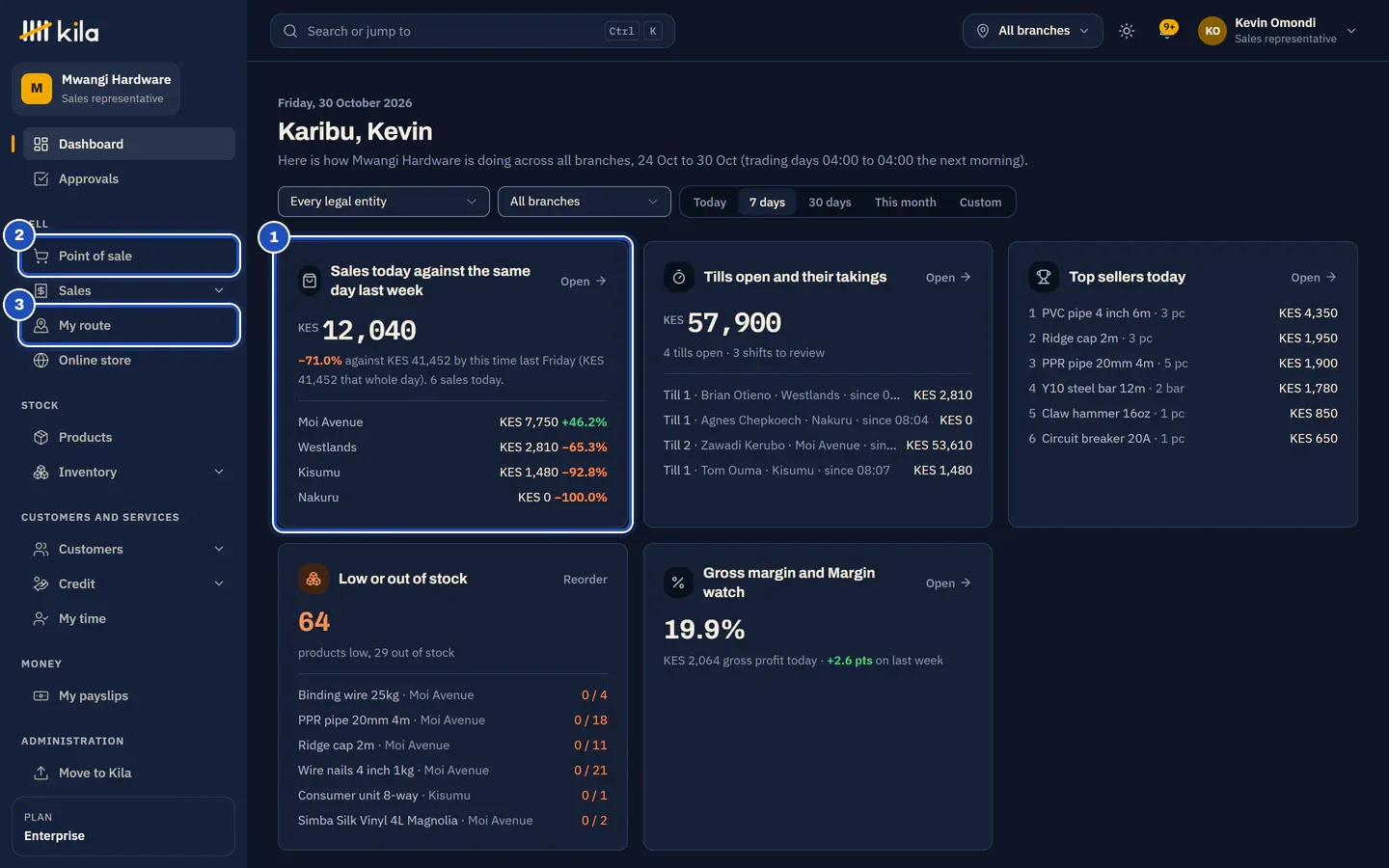Select the This month range tab

click(x=906, y=202)
